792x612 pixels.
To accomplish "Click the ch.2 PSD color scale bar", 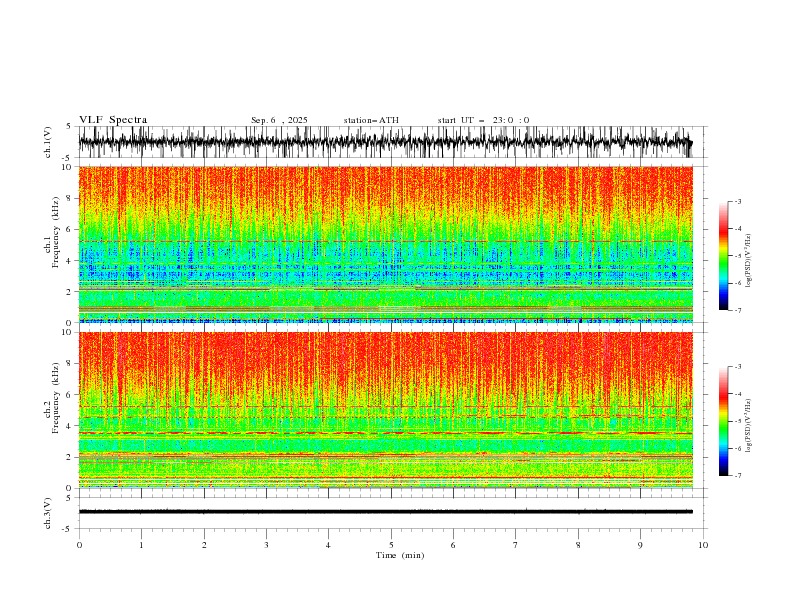I will coord(723,421).
